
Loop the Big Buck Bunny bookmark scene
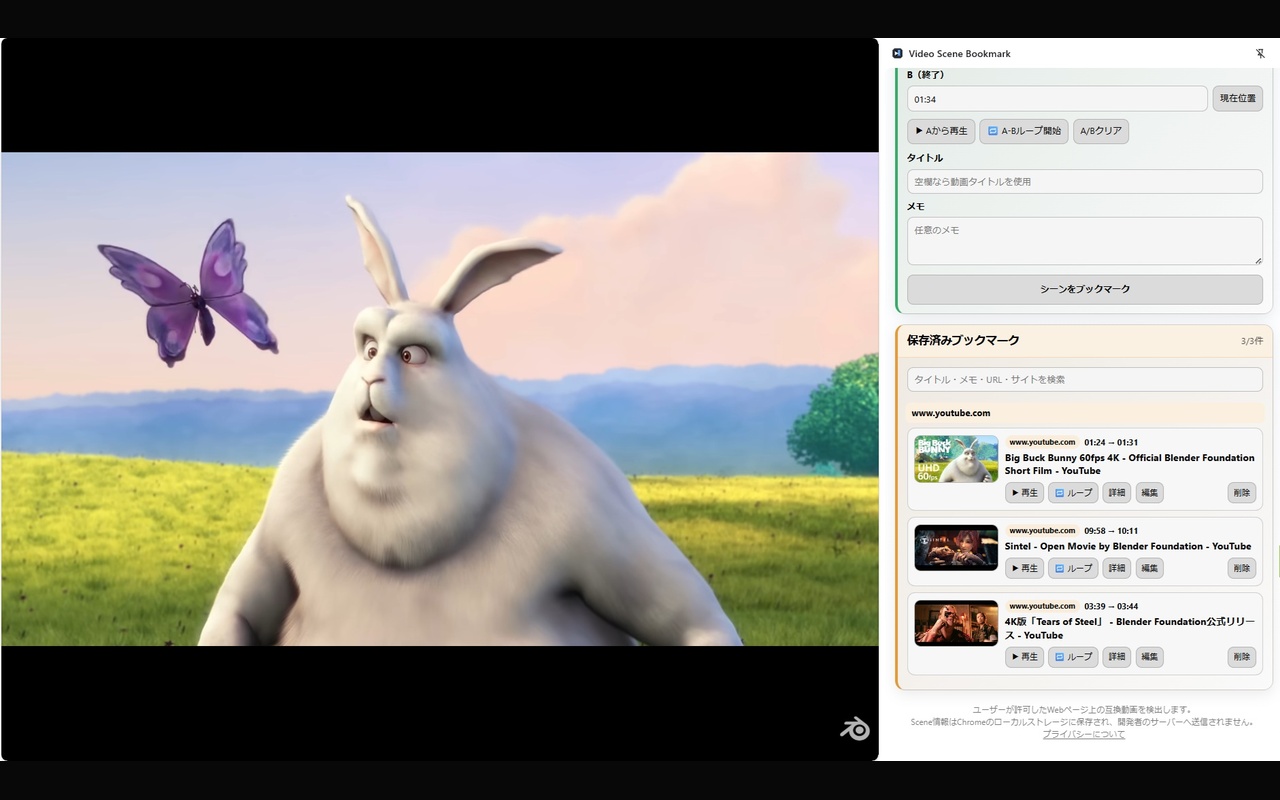(x=1073, y=493)
